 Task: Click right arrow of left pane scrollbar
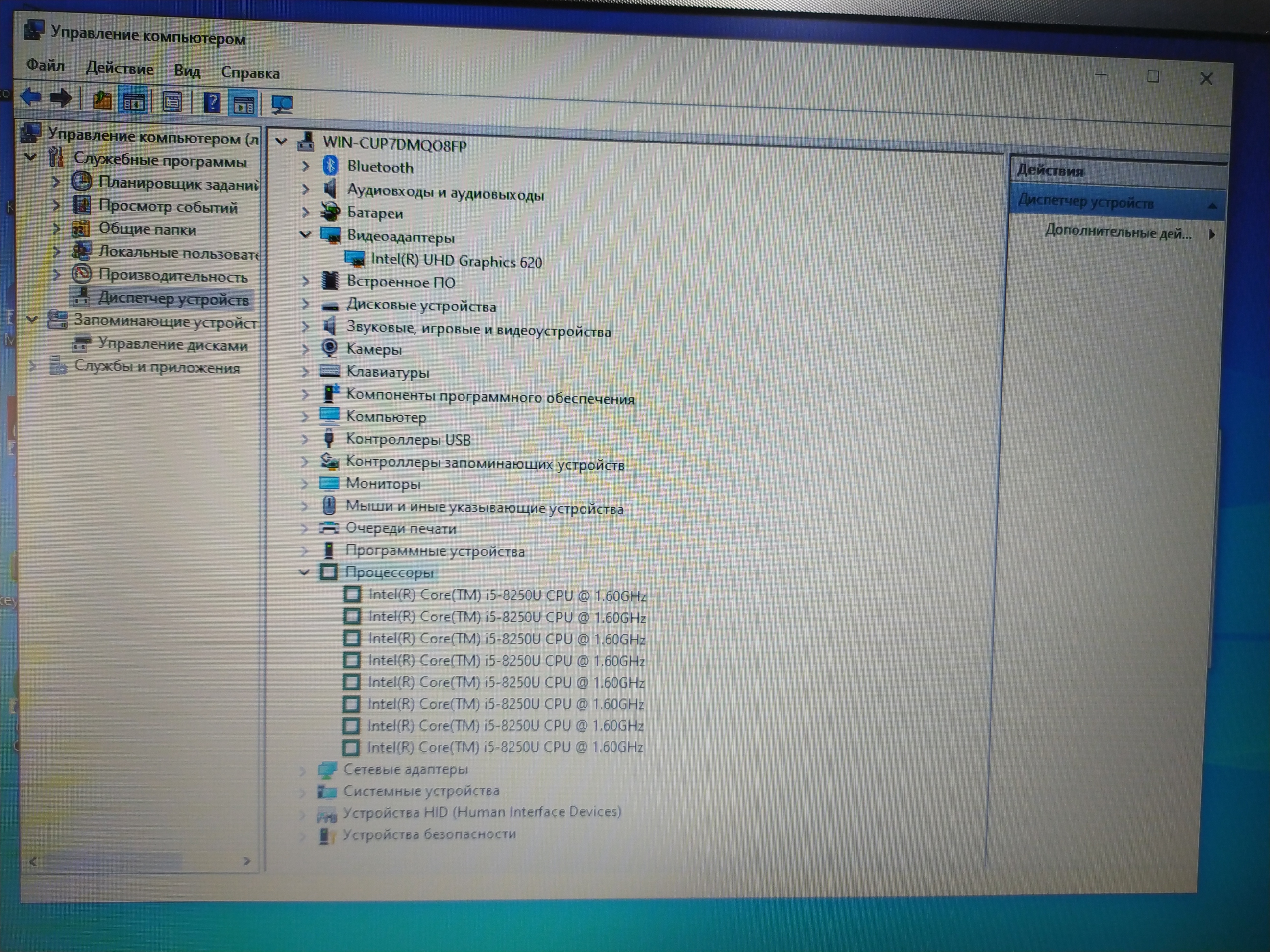point(247,860)
